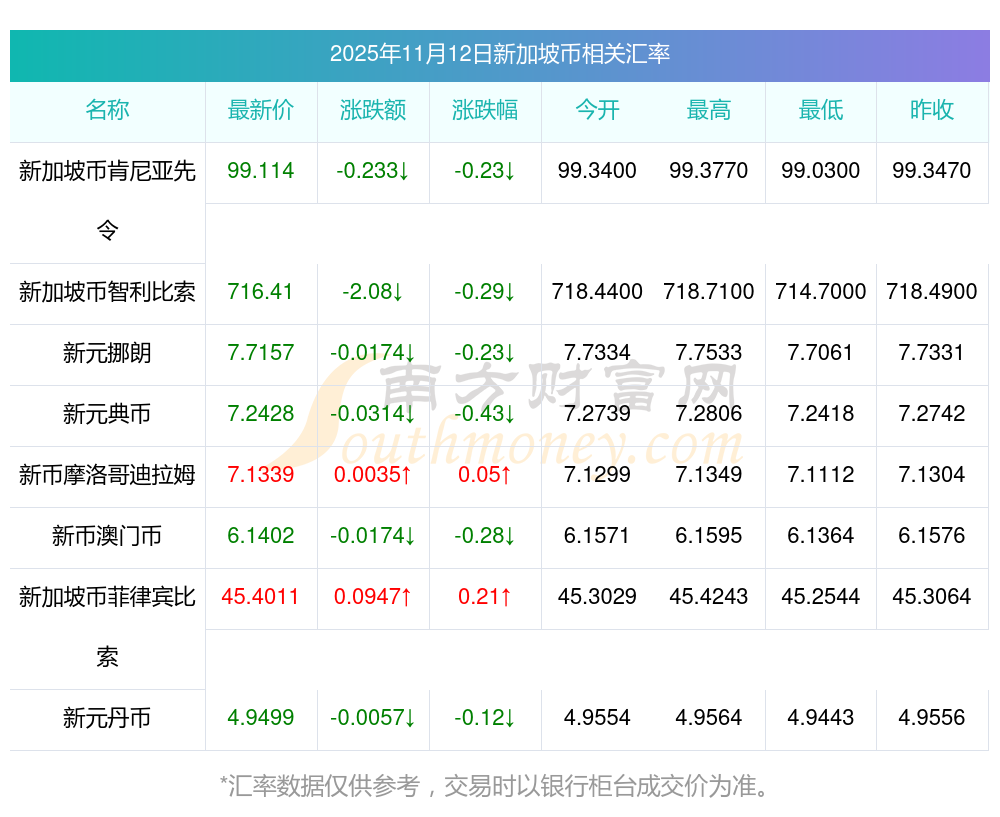
Task: Click the high value 99.3770
Action: (709, 170)
